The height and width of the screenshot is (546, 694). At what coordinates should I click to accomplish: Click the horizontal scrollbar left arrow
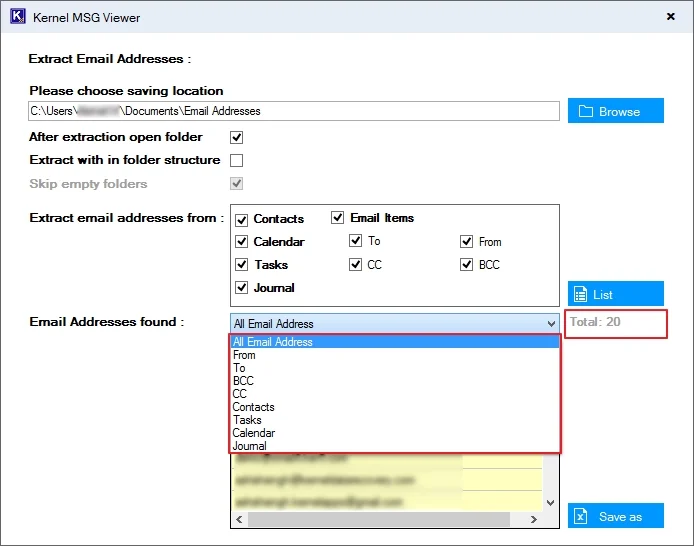(239, 519)
